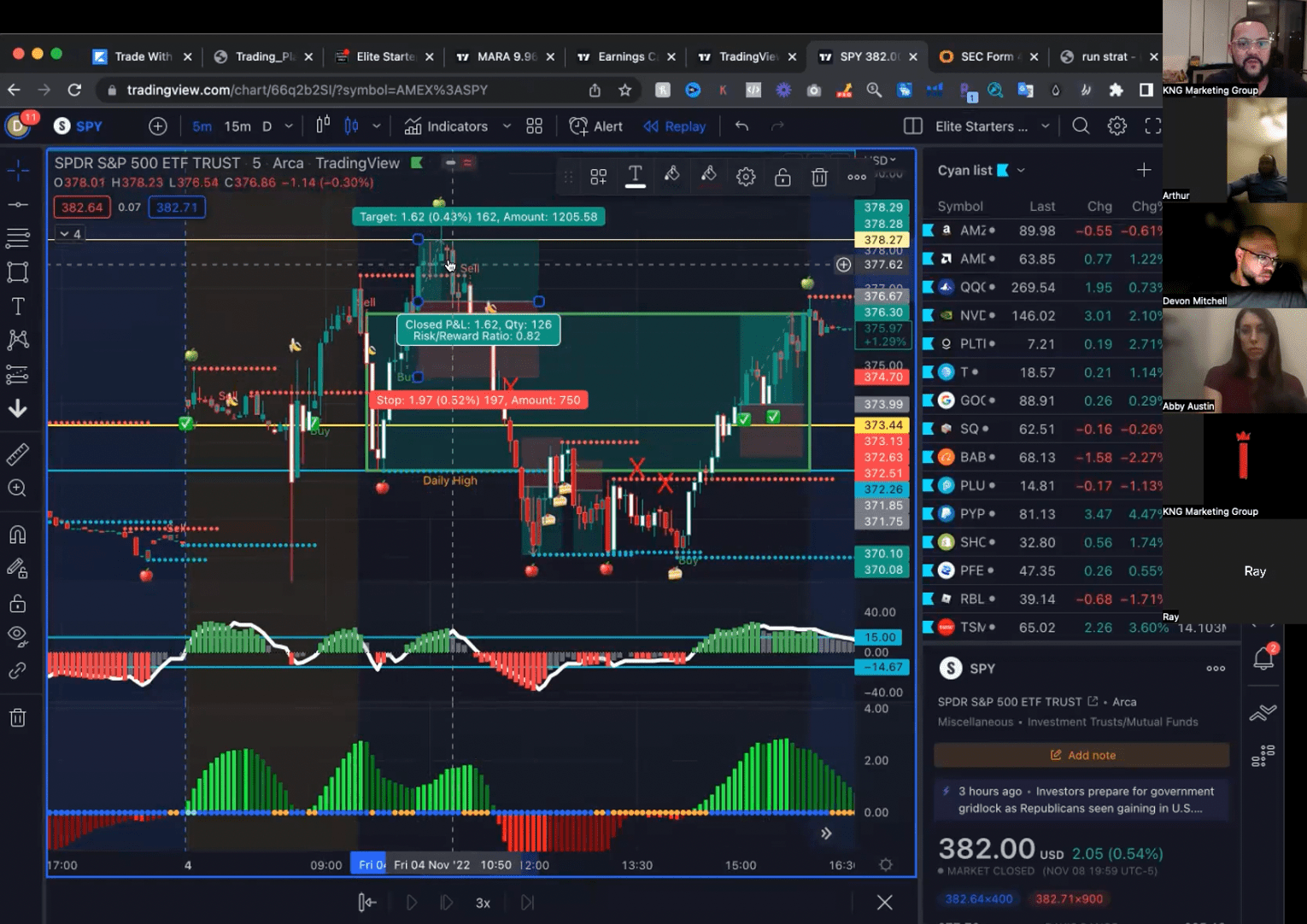
Task: Open the alerts bell panel
Action: pyautogui.click(x=1263, y=658)
